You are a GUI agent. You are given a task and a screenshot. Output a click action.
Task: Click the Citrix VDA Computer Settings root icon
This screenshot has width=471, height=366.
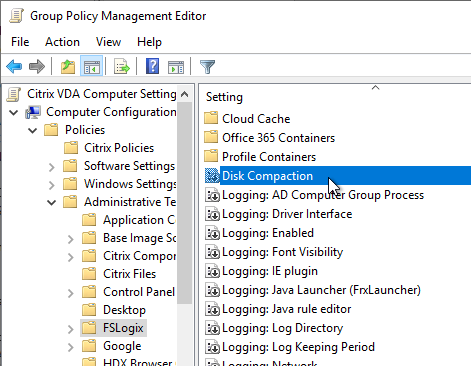coord(14,94)
